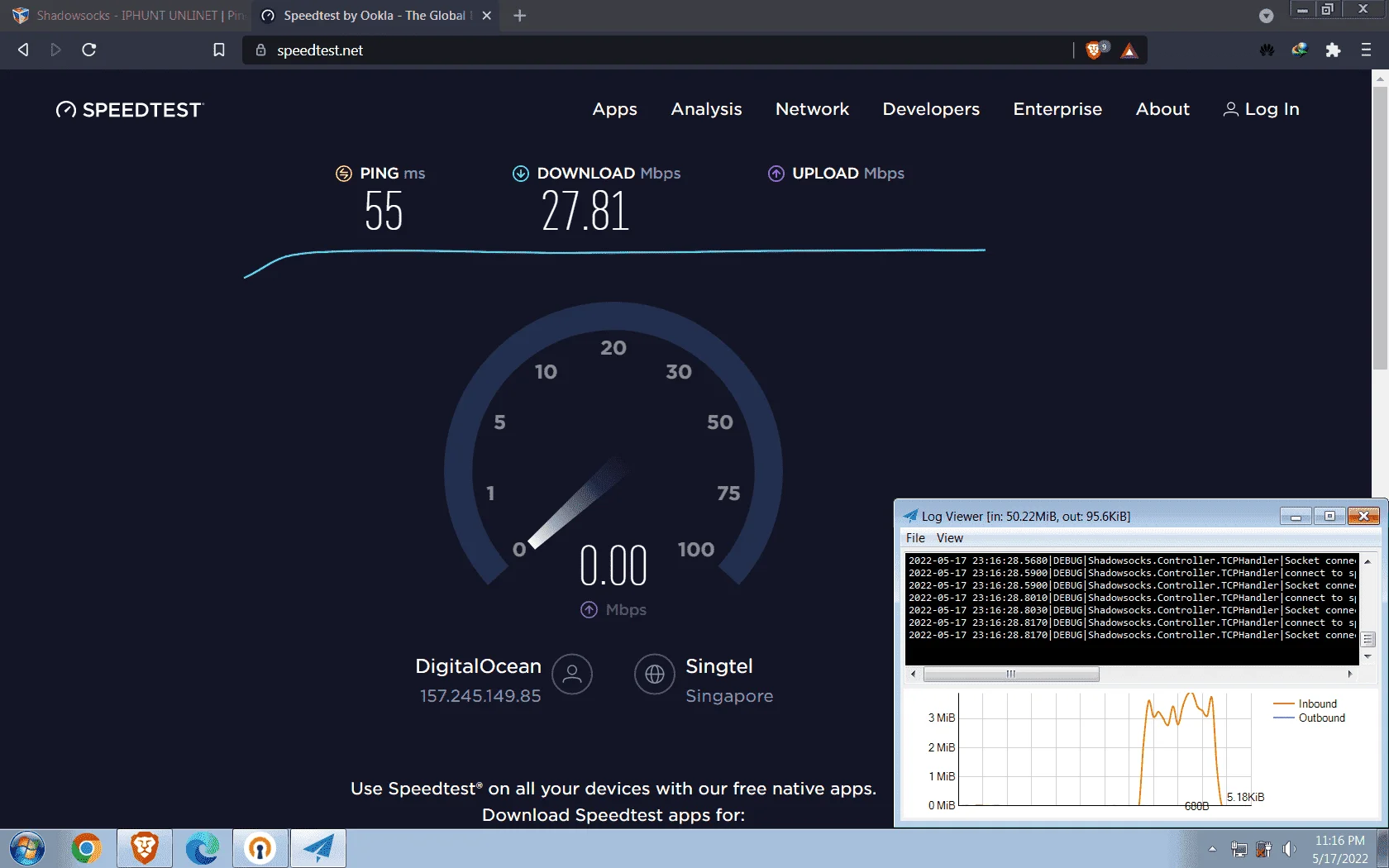This screenshot has height=868, width=1389.
Task: Open the Developers navigation link
Action: tap(931, 109)
